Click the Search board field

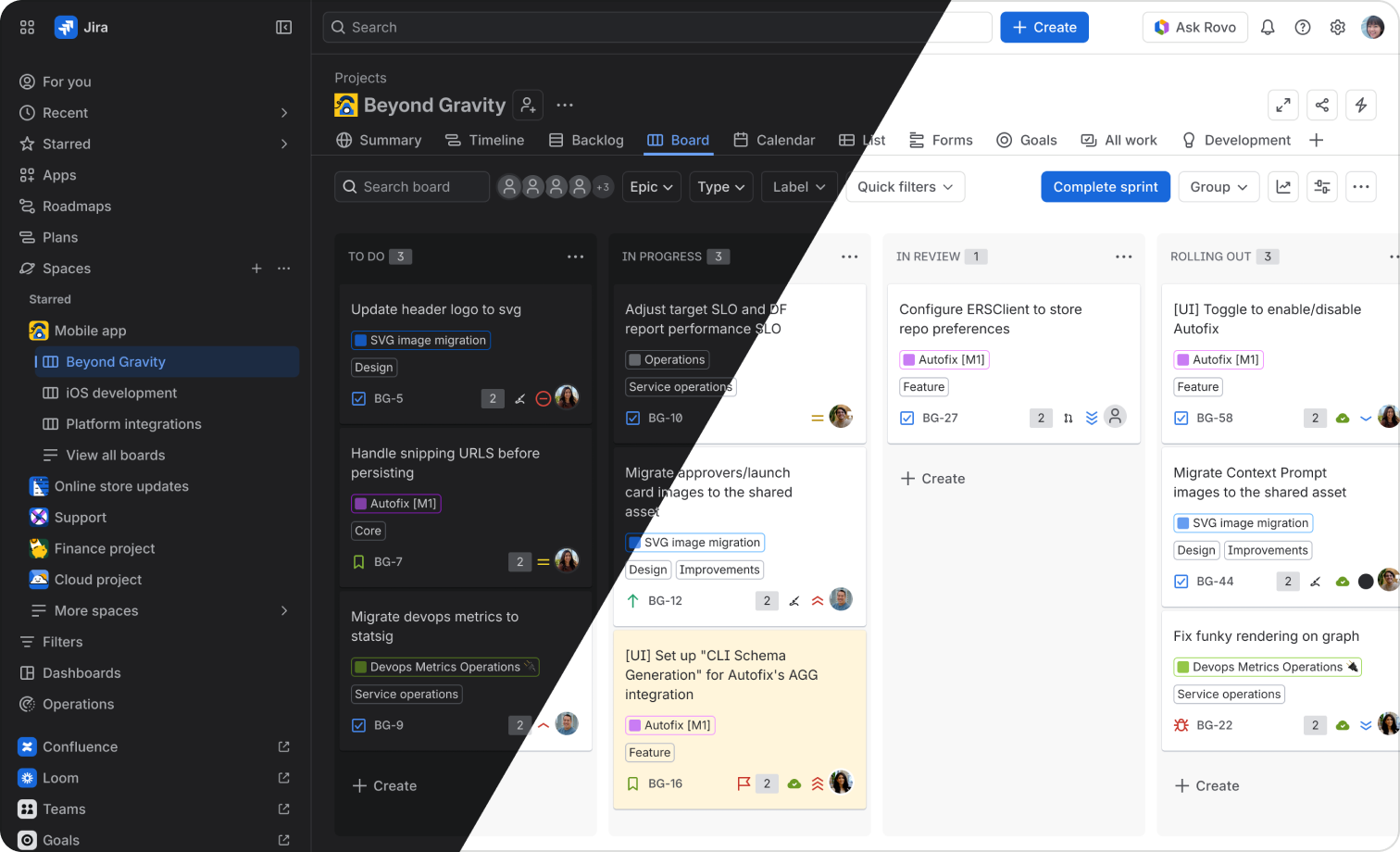(412, 187)
